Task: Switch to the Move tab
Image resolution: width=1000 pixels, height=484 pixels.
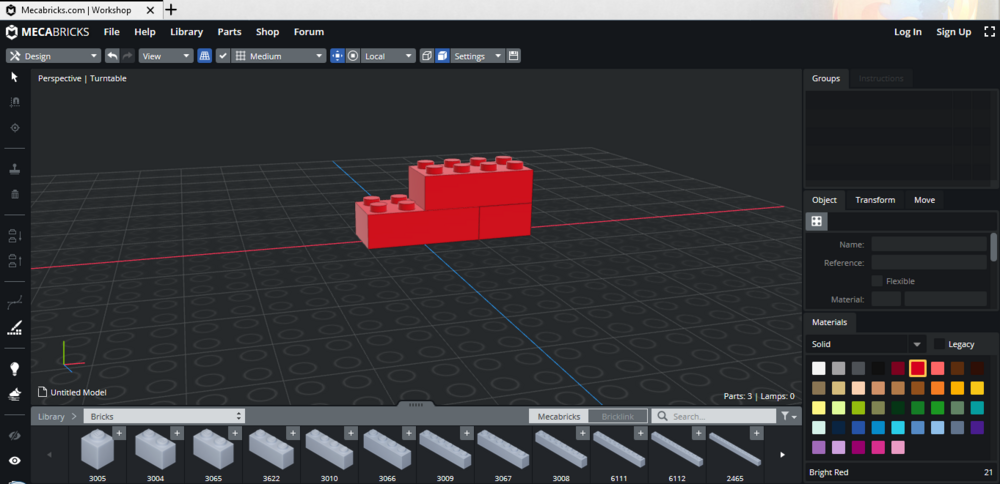Action: [924, 200]
